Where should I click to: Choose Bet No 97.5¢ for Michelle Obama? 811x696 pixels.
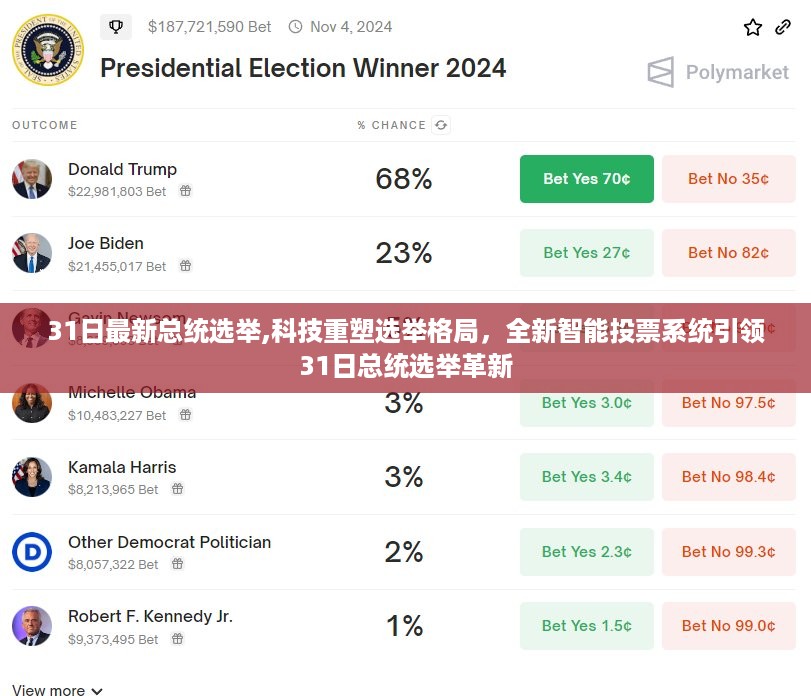(728, 403)
